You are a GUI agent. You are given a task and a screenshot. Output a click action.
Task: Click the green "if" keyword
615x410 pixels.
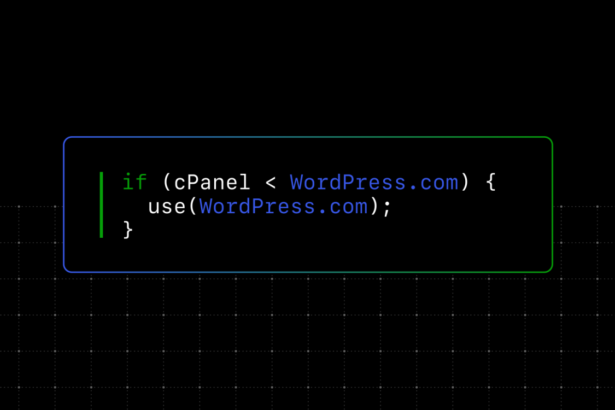point(135,182)
